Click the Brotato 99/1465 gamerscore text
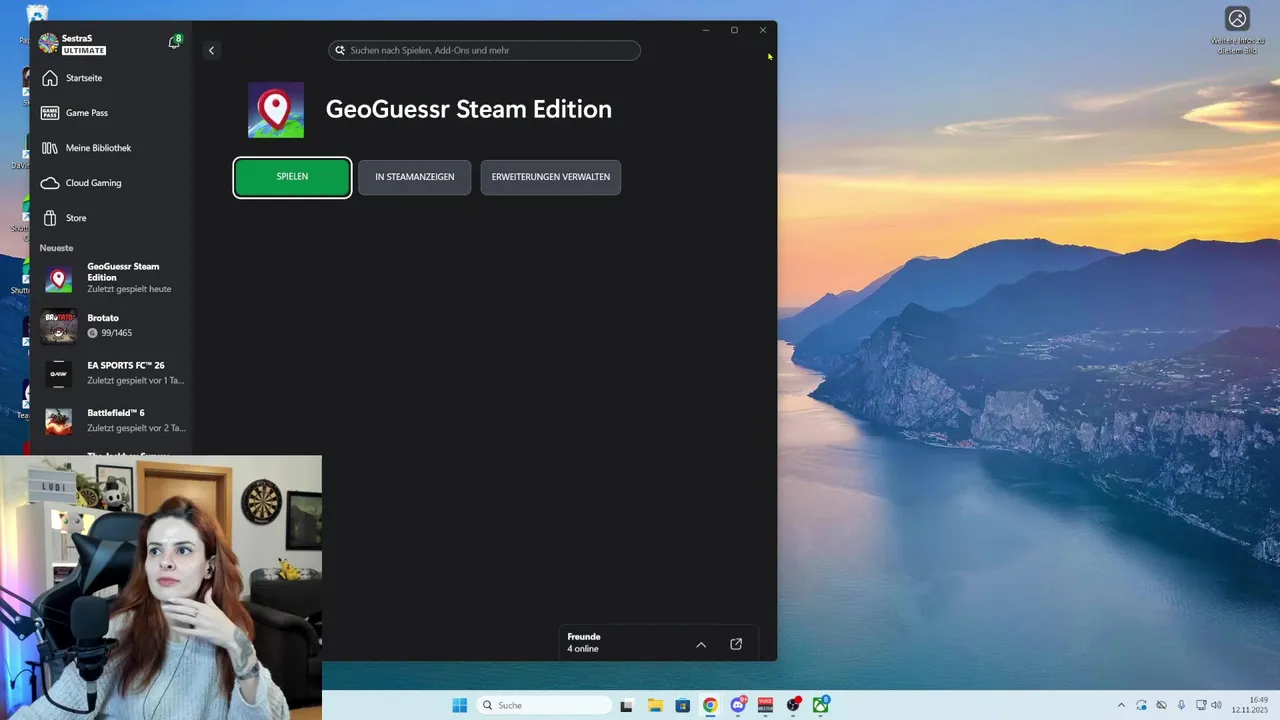The width and height of the screenshot is (1280, 720). [x=110, y=333]
